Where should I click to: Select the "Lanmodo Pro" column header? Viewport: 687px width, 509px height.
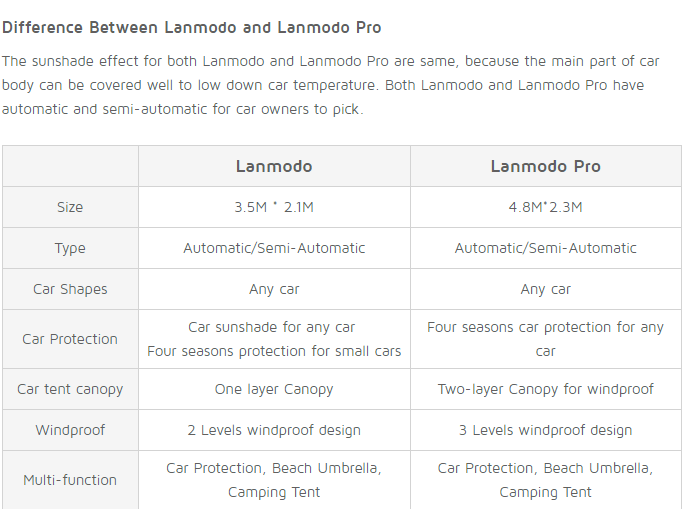tap(545, 166)
